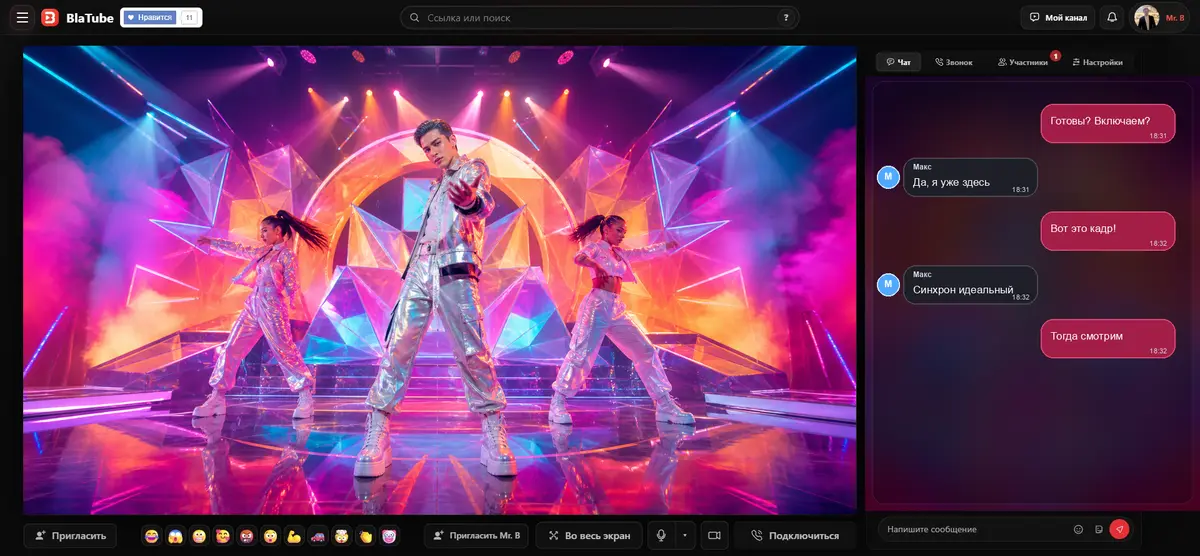
Task: Send the heart-eyes emoji reaction
Action: tap(223, 536)
